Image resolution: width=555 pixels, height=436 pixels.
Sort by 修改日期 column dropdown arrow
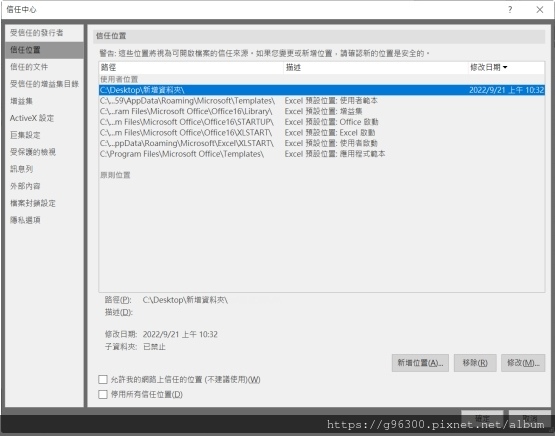[x=505, y=67]
